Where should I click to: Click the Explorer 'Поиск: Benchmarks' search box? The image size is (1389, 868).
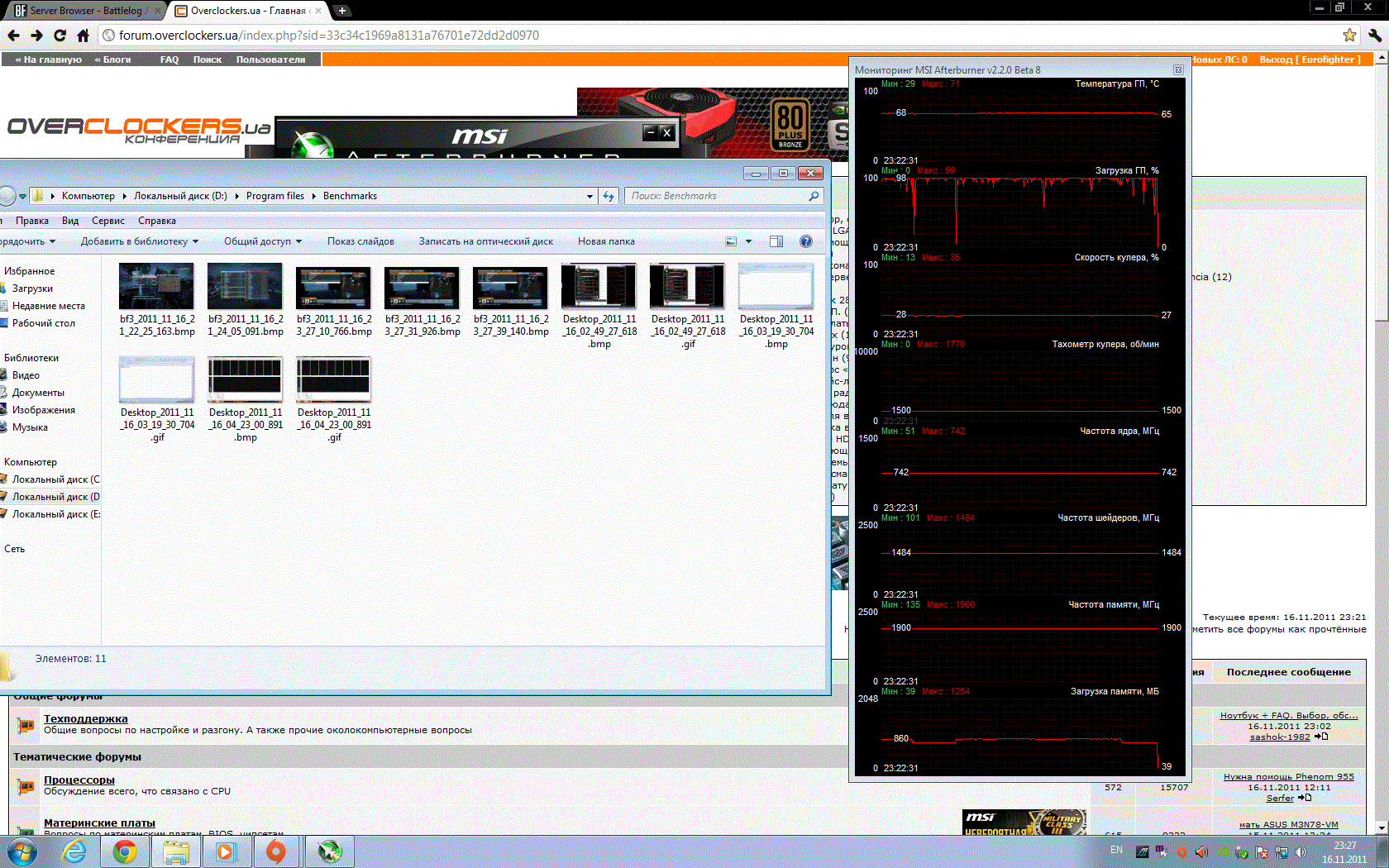(723, 196)
